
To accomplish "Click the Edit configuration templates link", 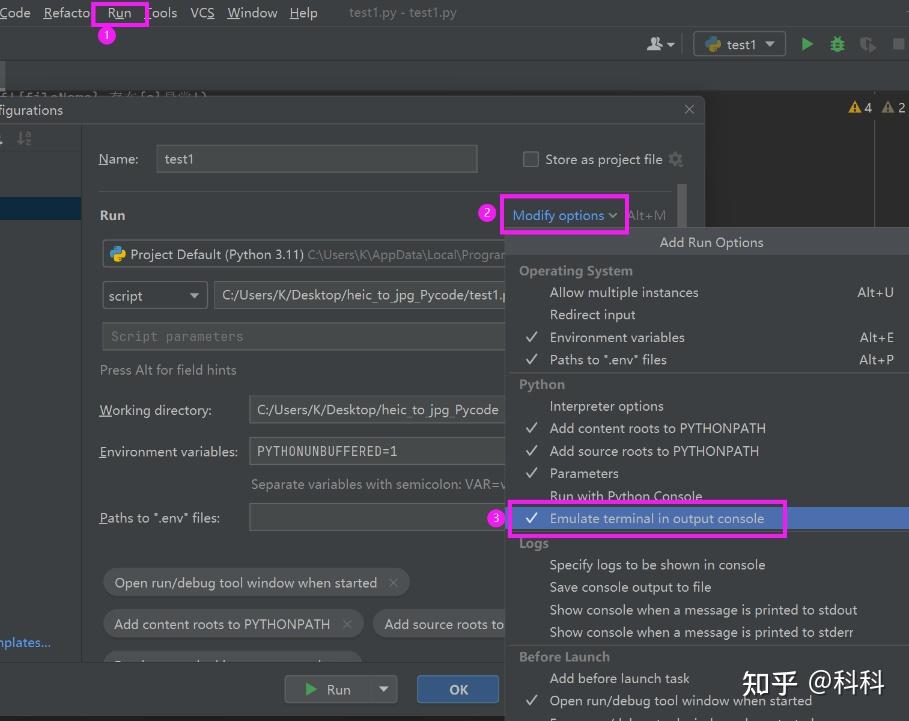I will tap(24, 643).
